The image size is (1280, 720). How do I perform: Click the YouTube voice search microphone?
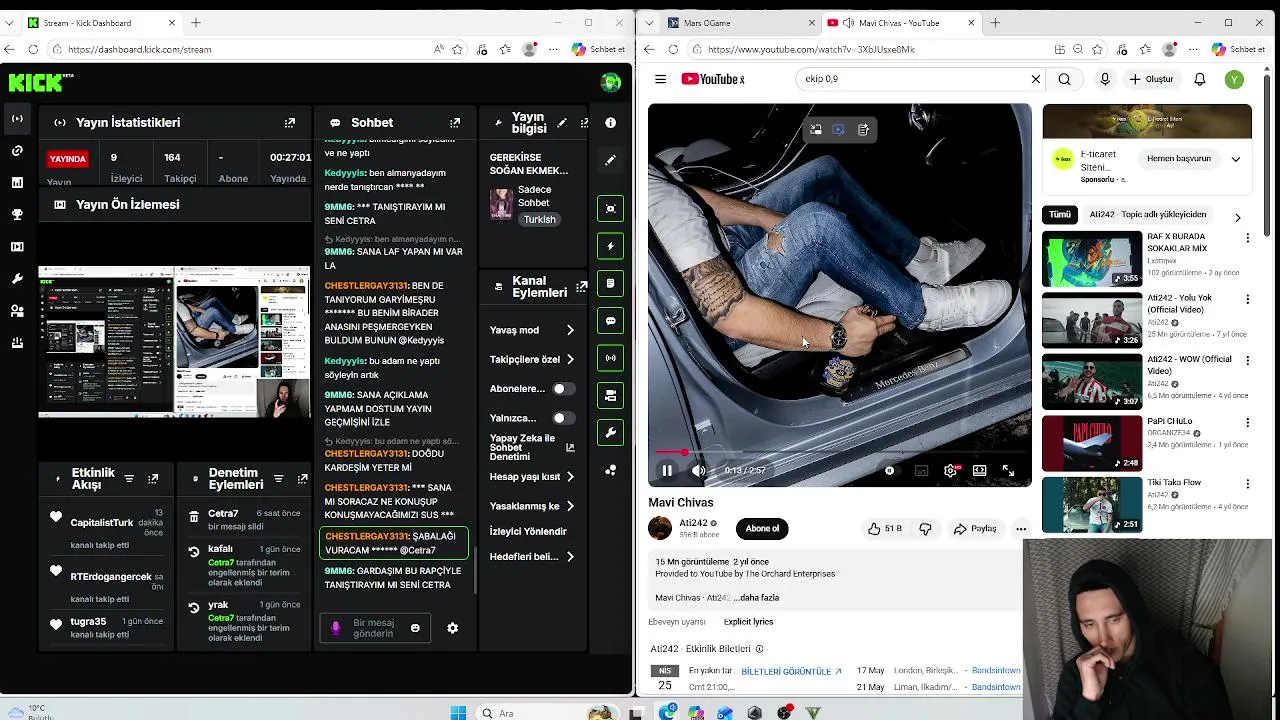point(1105,79)
